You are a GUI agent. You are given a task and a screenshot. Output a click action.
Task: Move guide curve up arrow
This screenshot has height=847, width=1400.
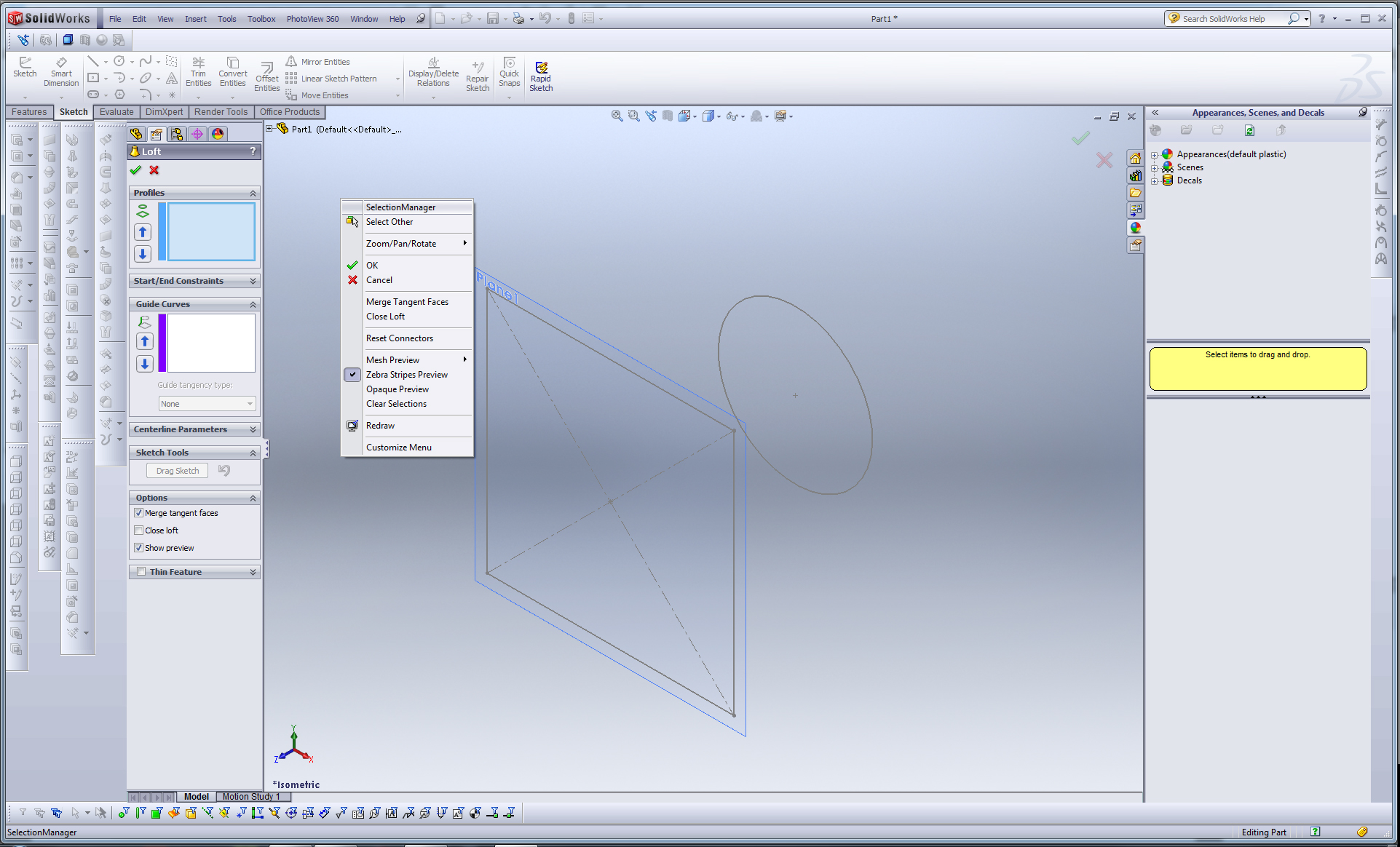[x=145, y=341]
